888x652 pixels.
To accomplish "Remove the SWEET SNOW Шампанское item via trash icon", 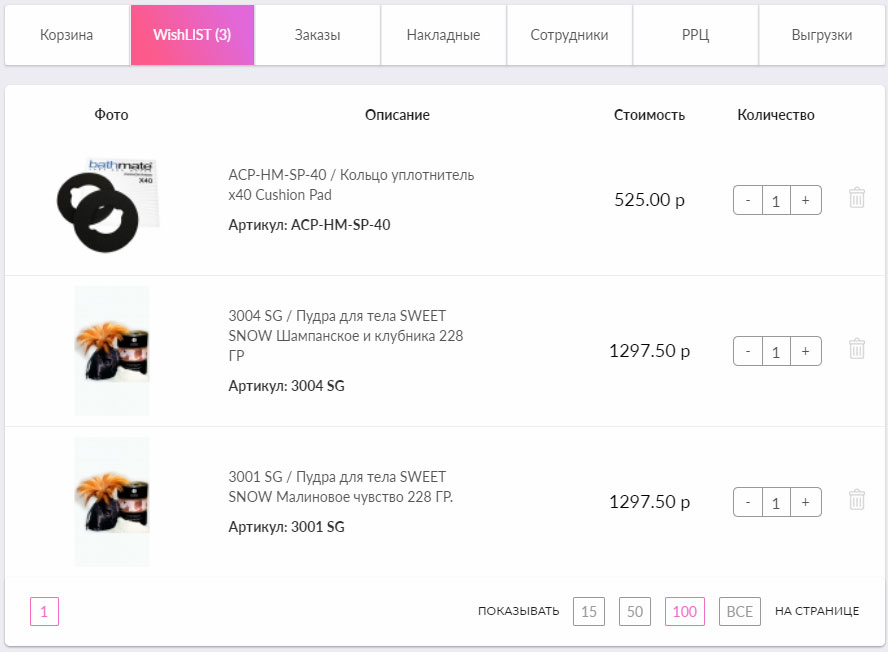I will 856,350.
